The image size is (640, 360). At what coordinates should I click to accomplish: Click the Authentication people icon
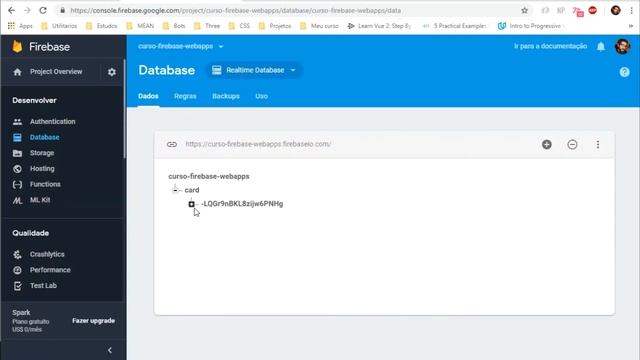[x=17, y=122]
